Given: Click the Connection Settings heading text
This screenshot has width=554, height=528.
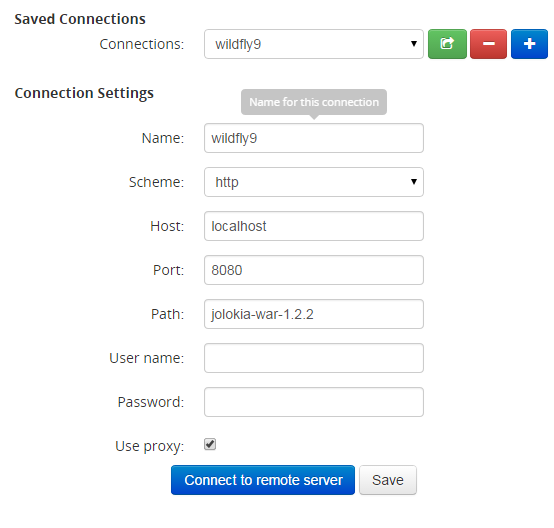Looking at the screenshot, I should pos(84,93).
